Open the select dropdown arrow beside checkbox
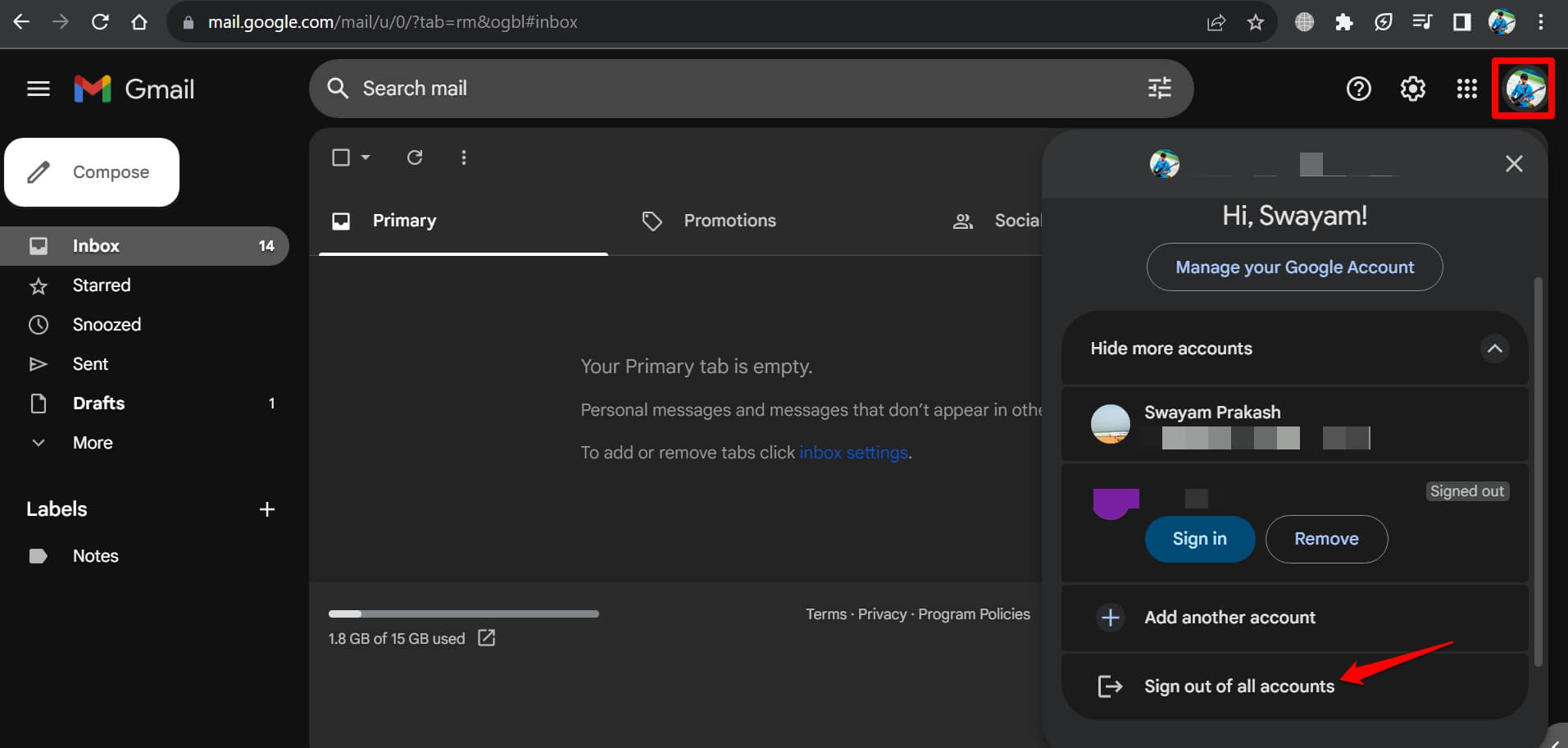The image size is (1568, 748). [x=366, y=157]
